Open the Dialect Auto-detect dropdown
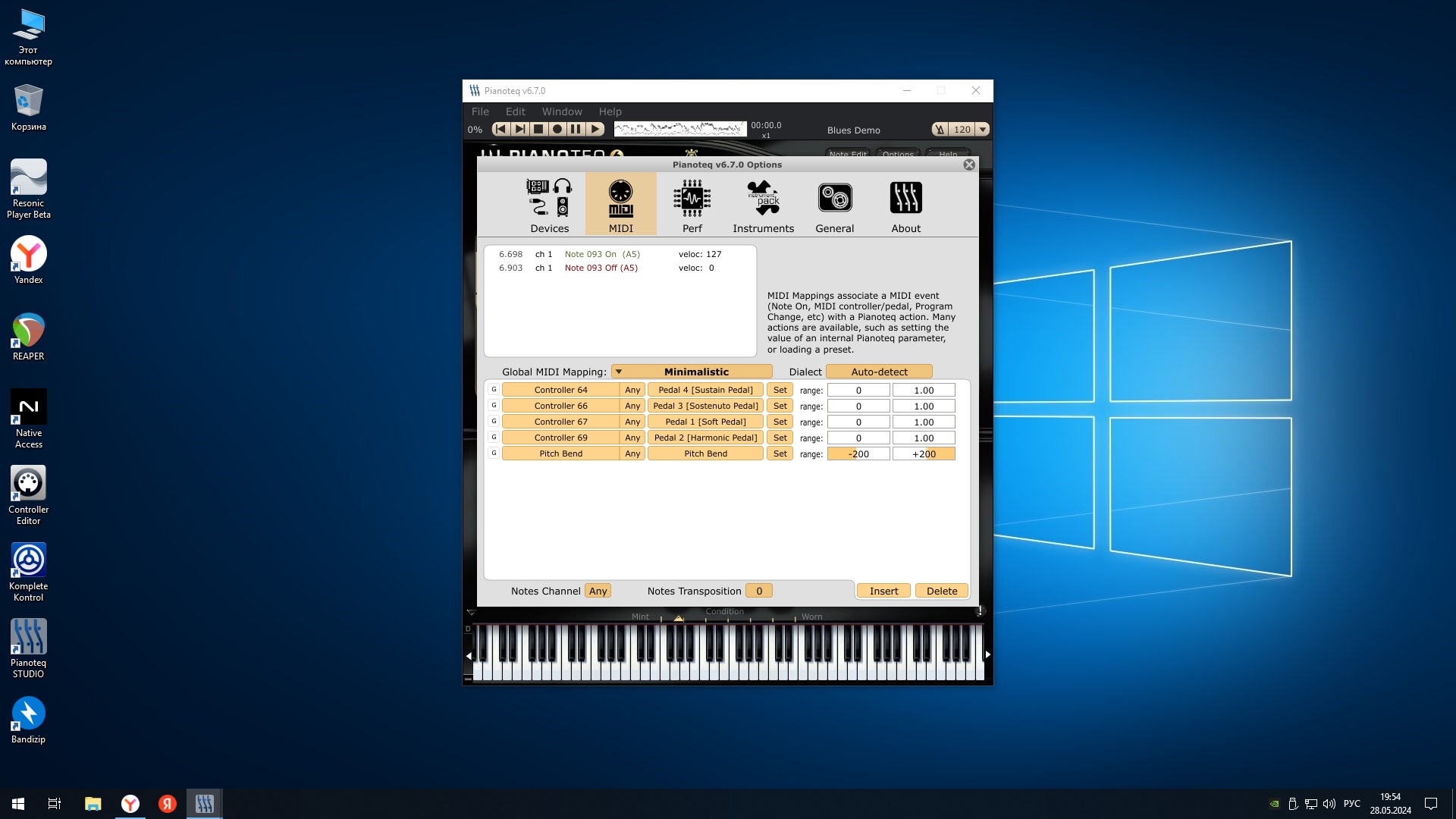This screenshot has height=819, width=1456. pos(879,372)
